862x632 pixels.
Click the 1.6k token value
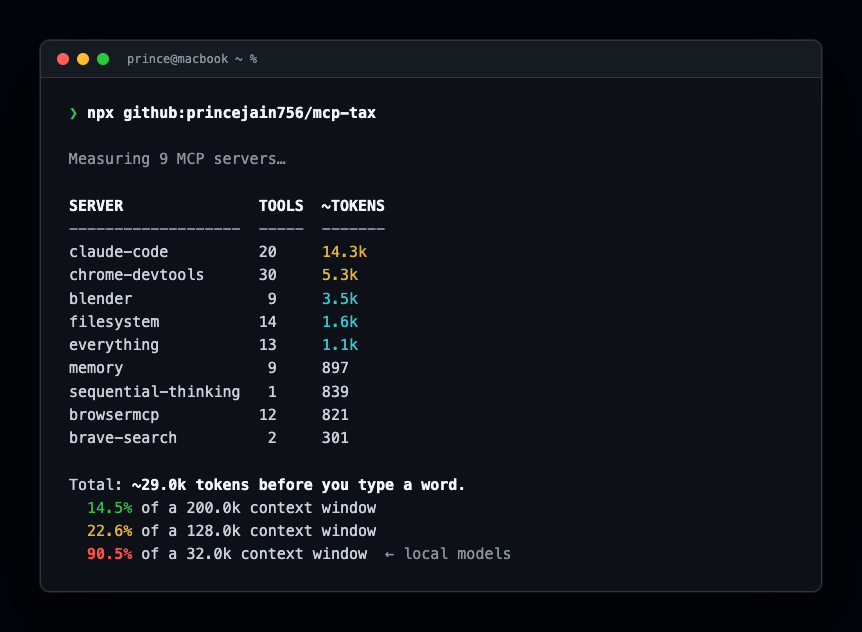pyautogui.click(x=340, y=322)
